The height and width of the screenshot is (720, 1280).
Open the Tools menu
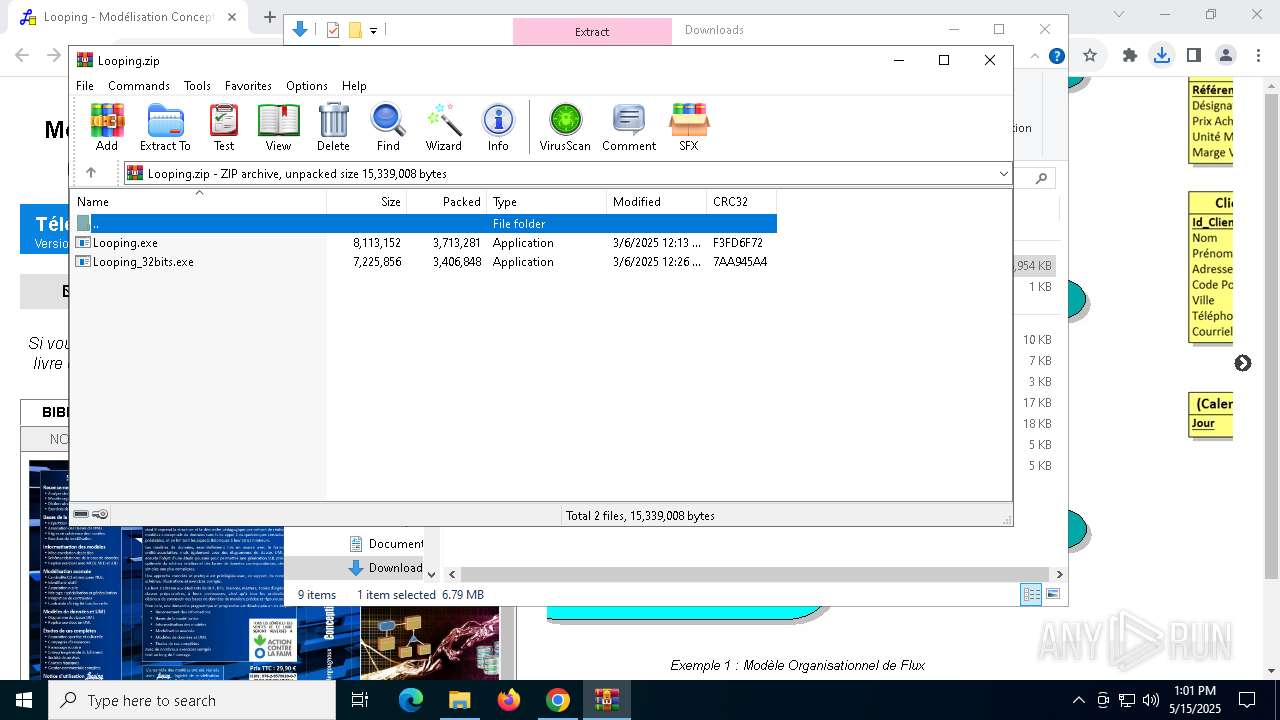197,86
